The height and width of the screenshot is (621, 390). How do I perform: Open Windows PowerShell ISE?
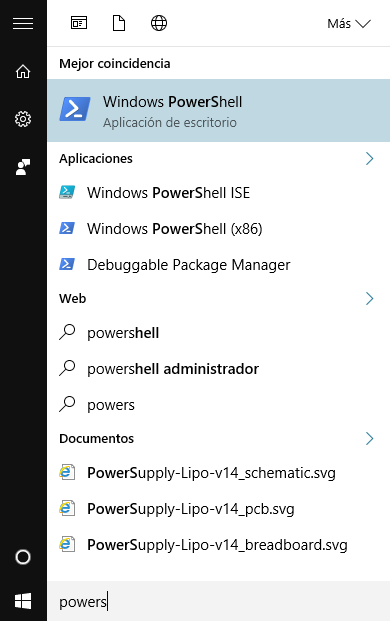pos(219,193)
